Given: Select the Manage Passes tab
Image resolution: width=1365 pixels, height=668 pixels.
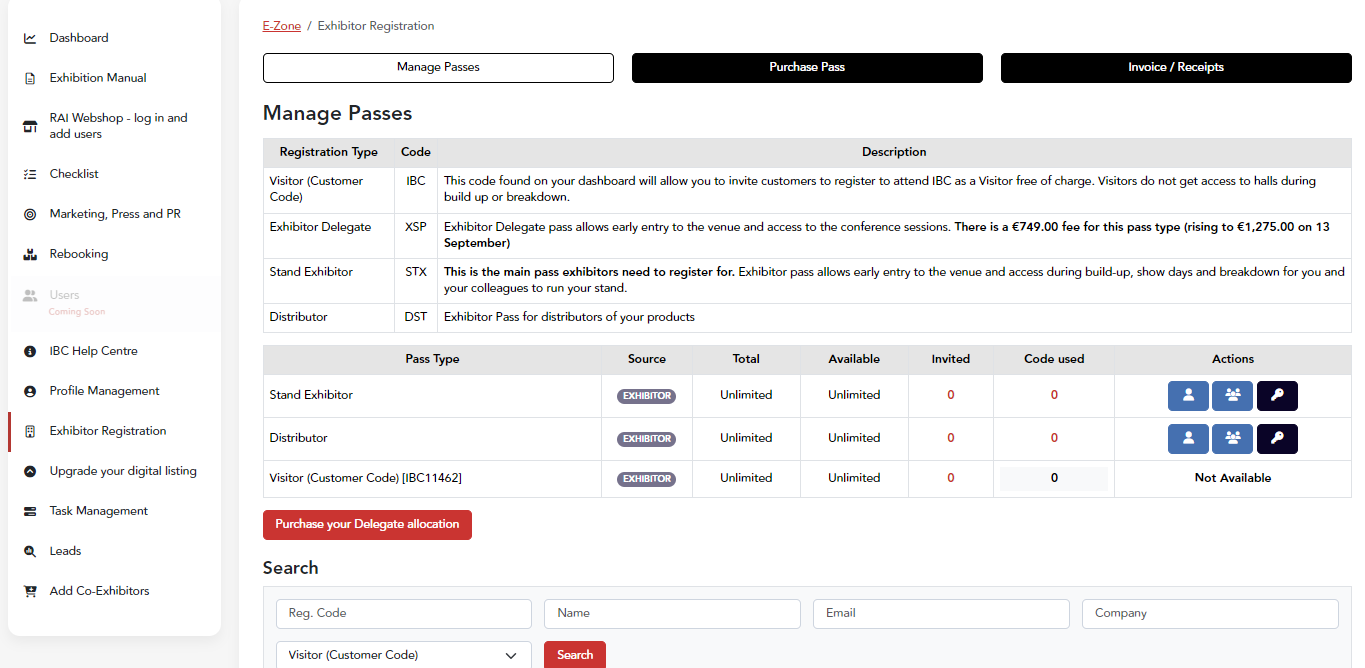Looking at the screenshot, I should click(x=437, y=67).
